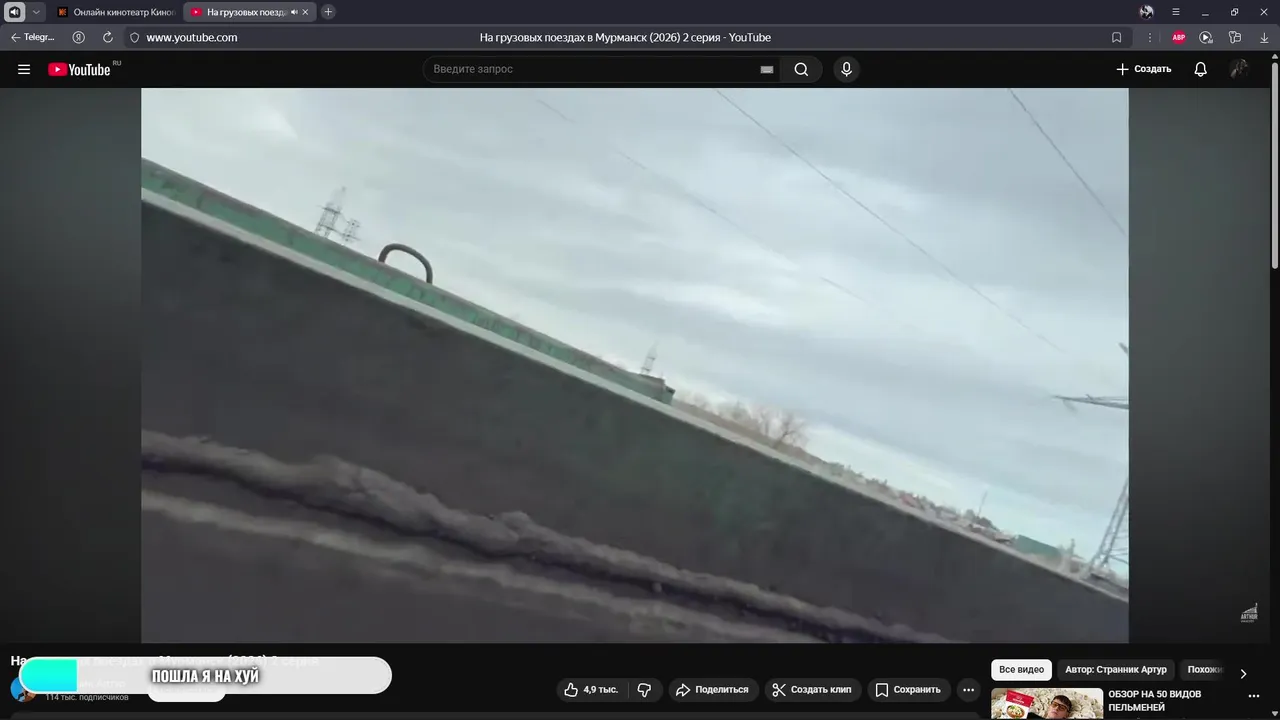
Task: Go back to Telegram with back arrow
Action: [33, 37]
